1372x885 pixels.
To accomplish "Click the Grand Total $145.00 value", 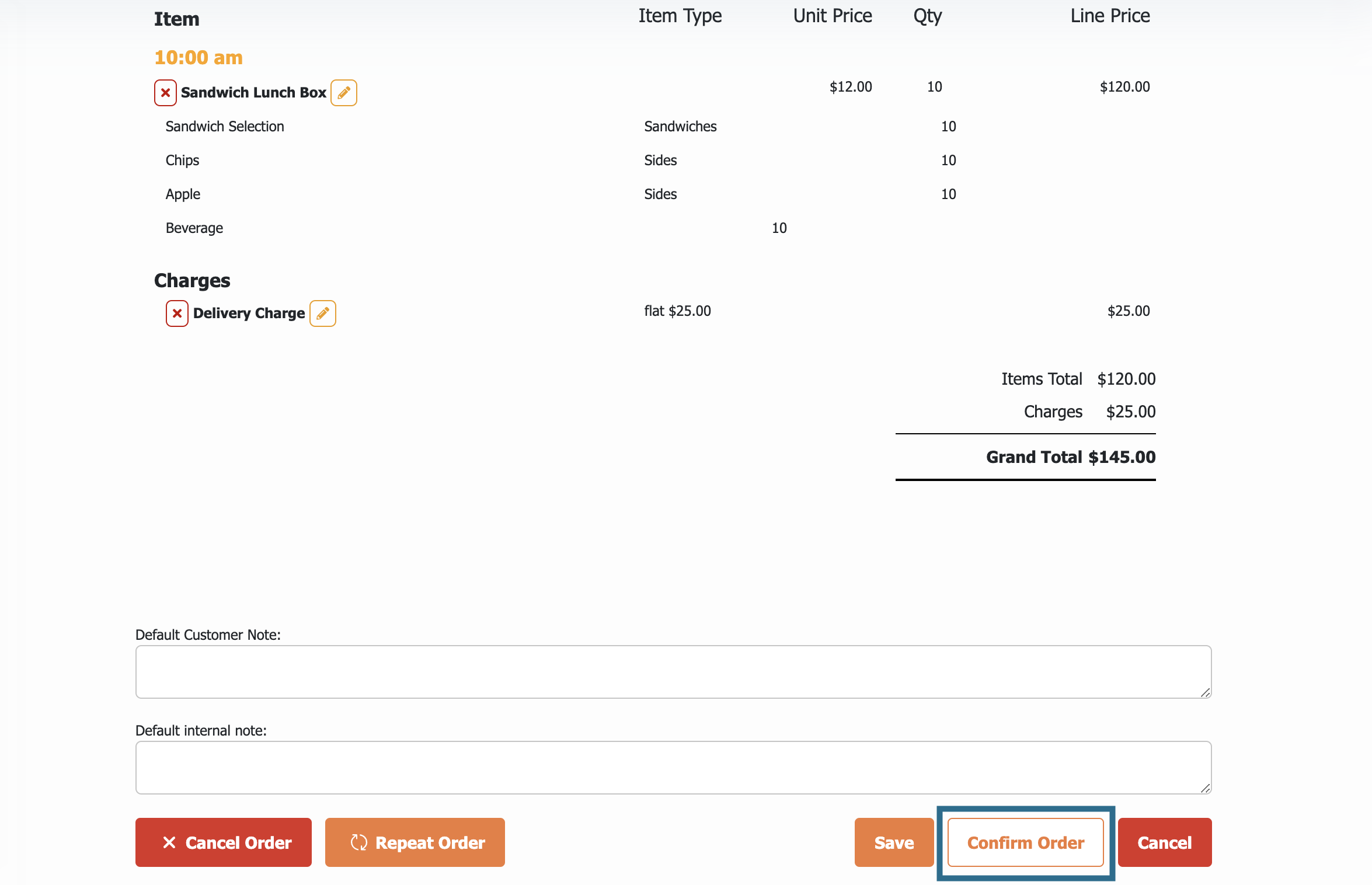I will [x=1122, y=457].
